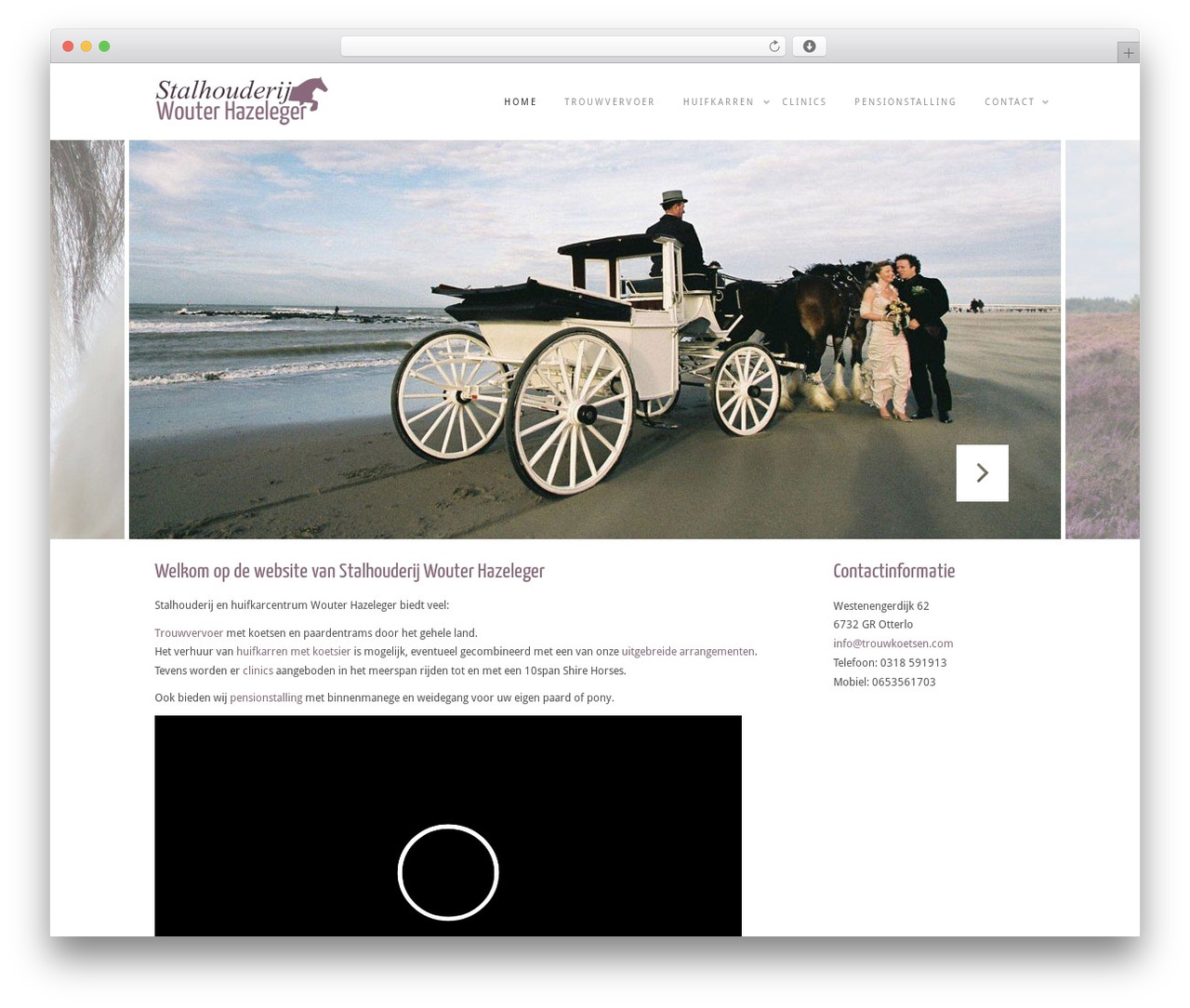Open the Clinics menu item

click(x=804, y=102)
